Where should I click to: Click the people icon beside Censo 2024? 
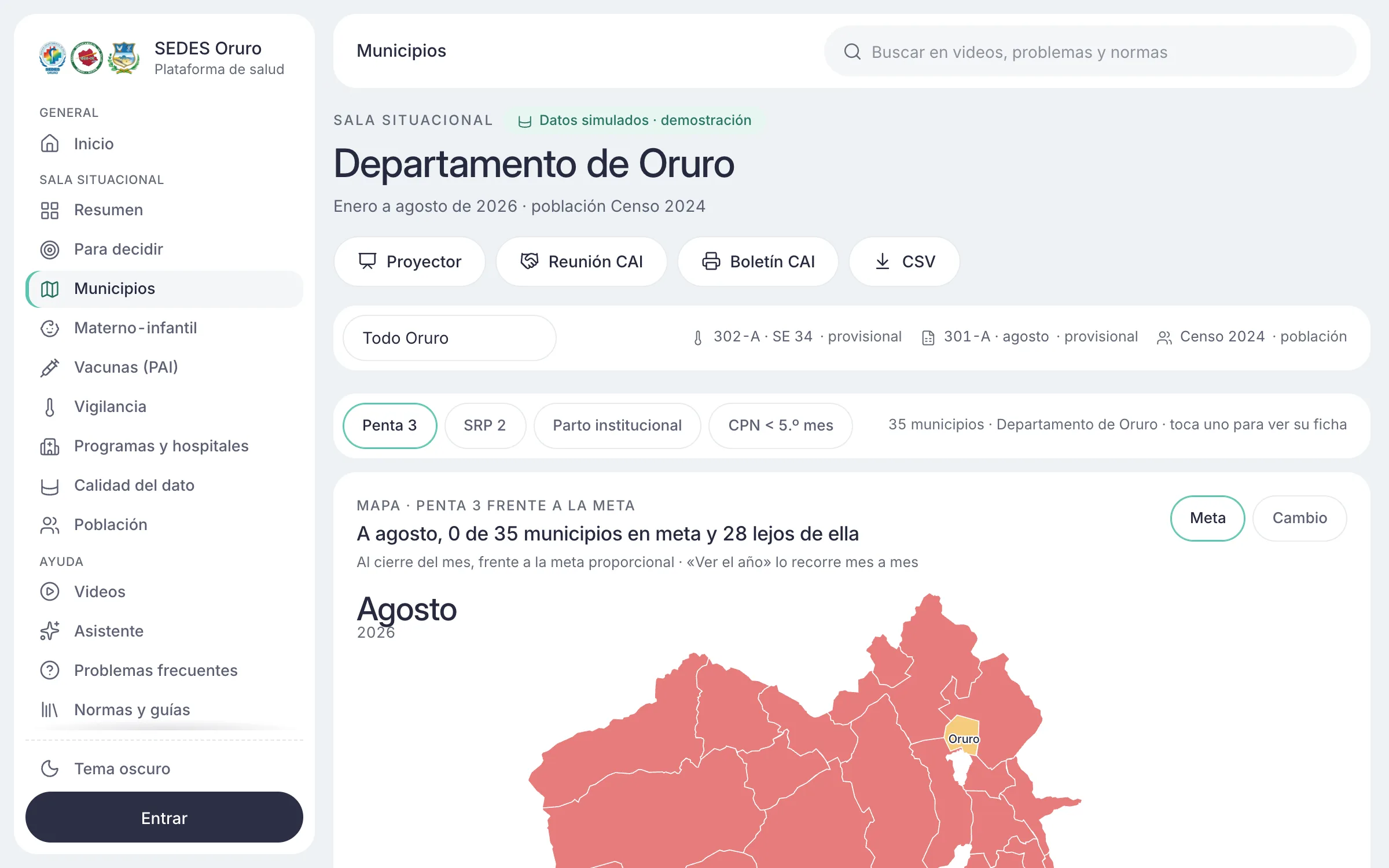[1164, 337]
